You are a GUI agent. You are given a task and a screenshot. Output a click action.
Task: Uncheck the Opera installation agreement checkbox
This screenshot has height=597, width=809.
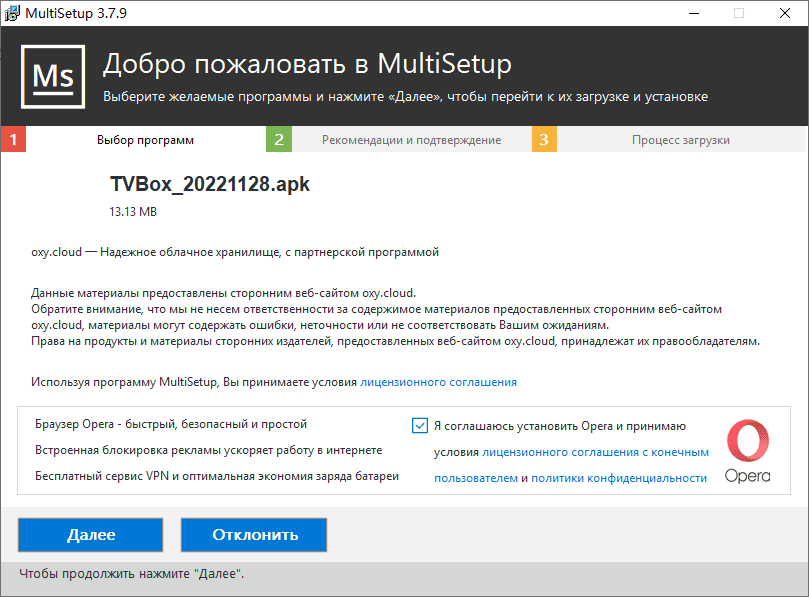coord(420,425)
